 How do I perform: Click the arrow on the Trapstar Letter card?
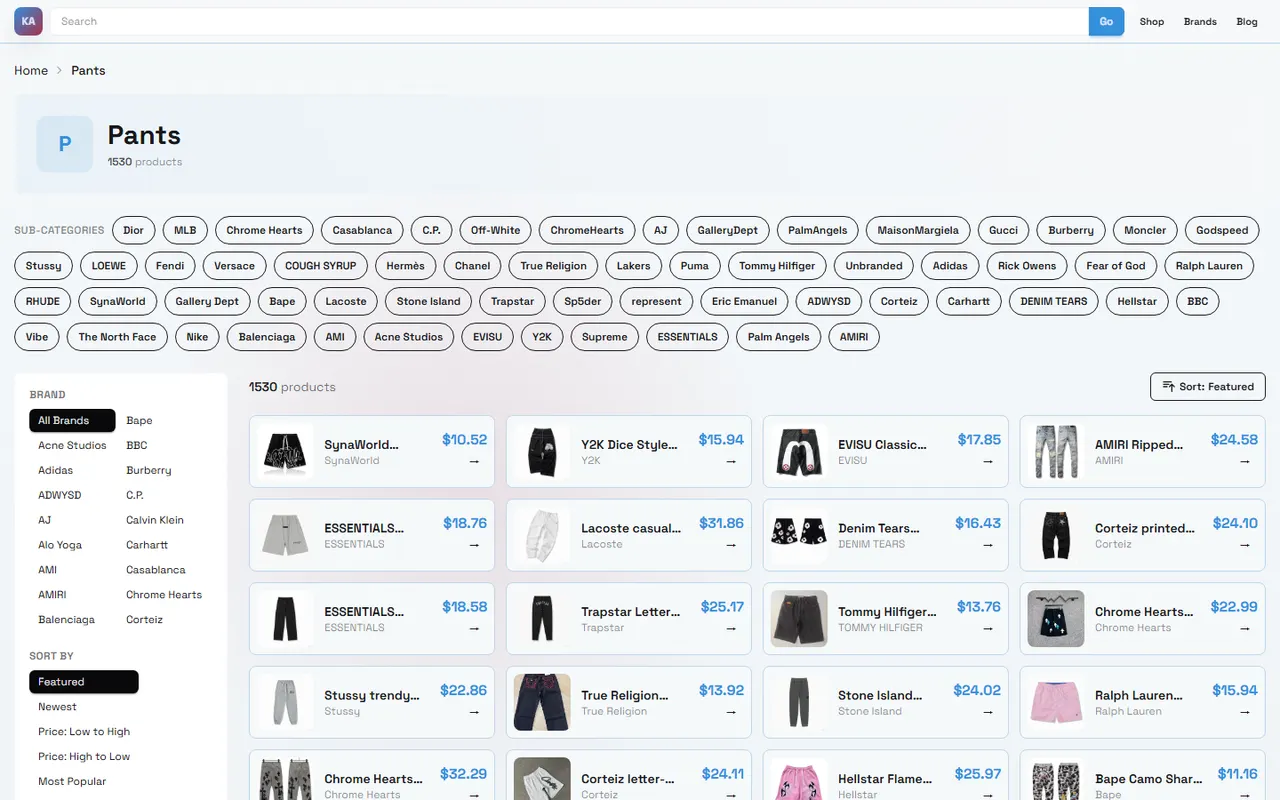(x=731, y=628)
